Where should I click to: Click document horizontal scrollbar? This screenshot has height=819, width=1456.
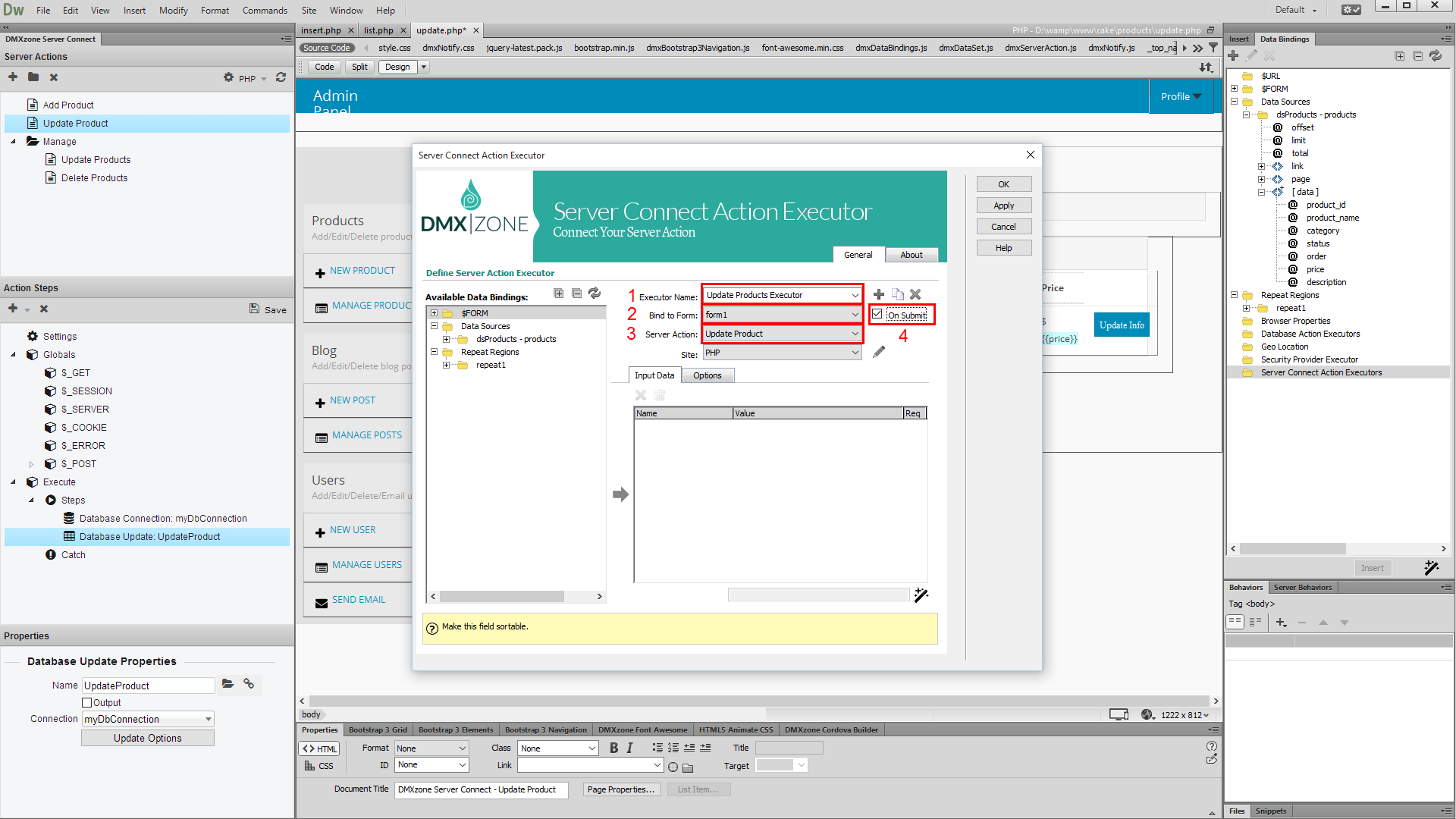(x=758, y=701)
